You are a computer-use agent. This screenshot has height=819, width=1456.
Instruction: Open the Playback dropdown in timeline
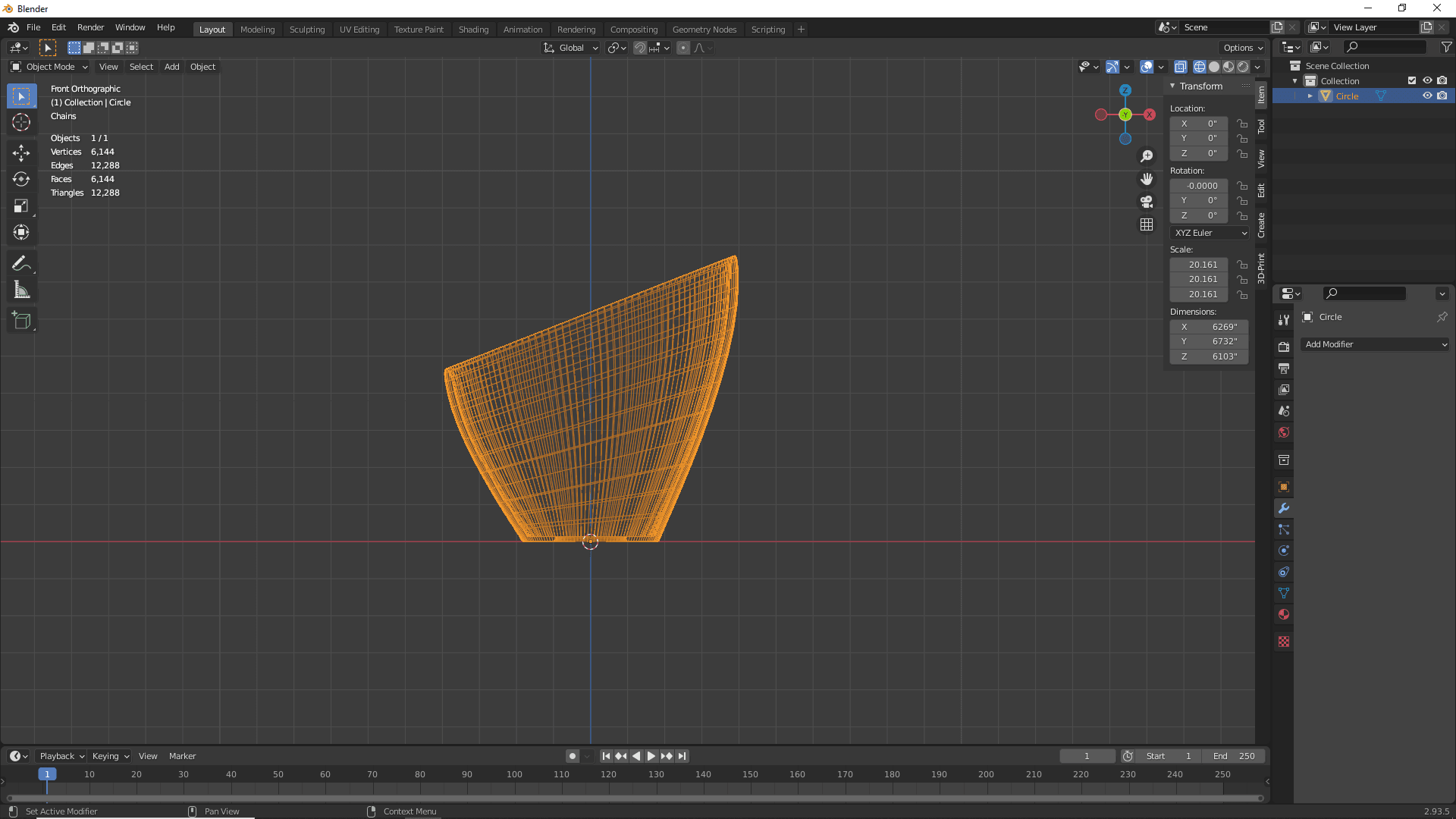point(61,756)
